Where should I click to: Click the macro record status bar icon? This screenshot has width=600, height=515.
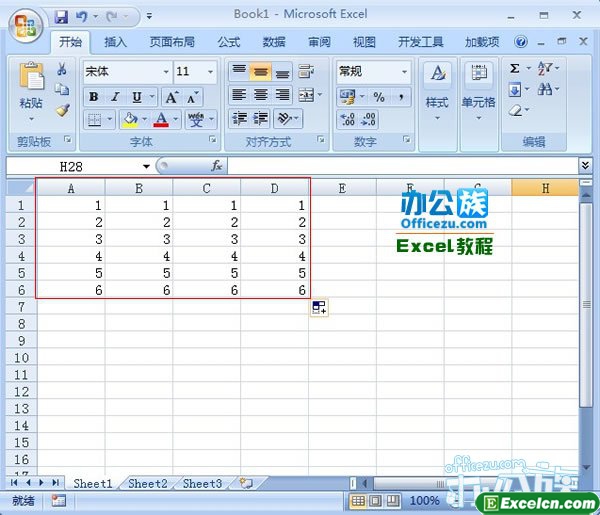59,501
